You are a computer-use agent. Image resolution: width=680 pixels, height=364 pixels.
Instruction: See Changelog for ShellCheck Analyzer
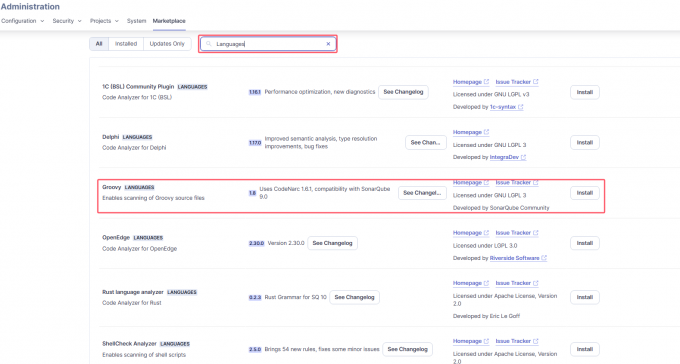[x=408, y=349]
